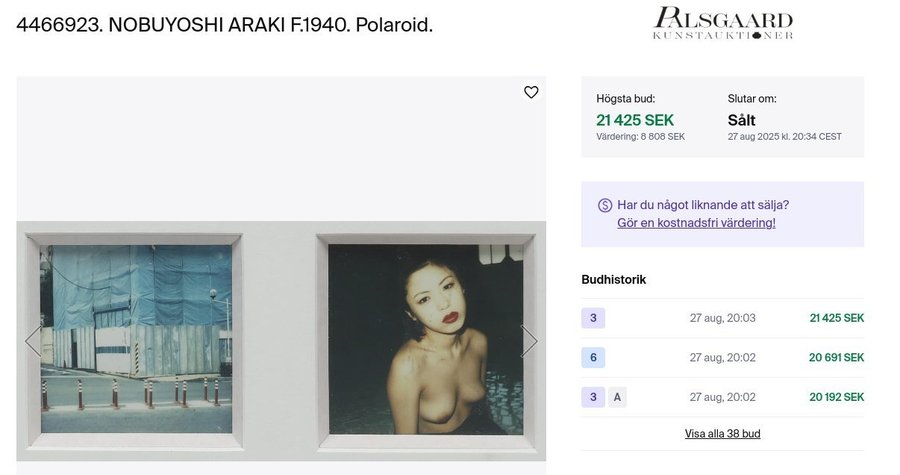Click bidder badge 3 on the 20 192 SEK row
The height and width of the screenshot is (475, 900).
pyautogui.click(x=593, y=397)
